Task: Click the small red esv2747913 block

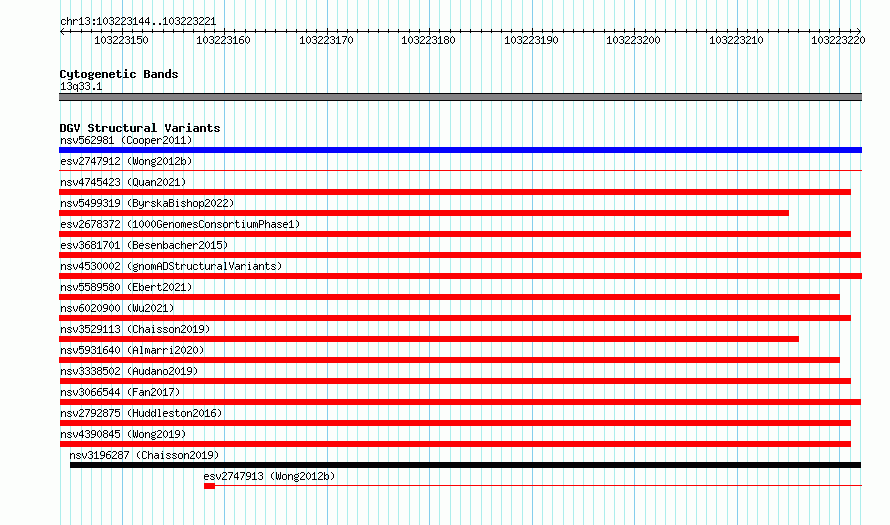Action: (x=209, y=486)
